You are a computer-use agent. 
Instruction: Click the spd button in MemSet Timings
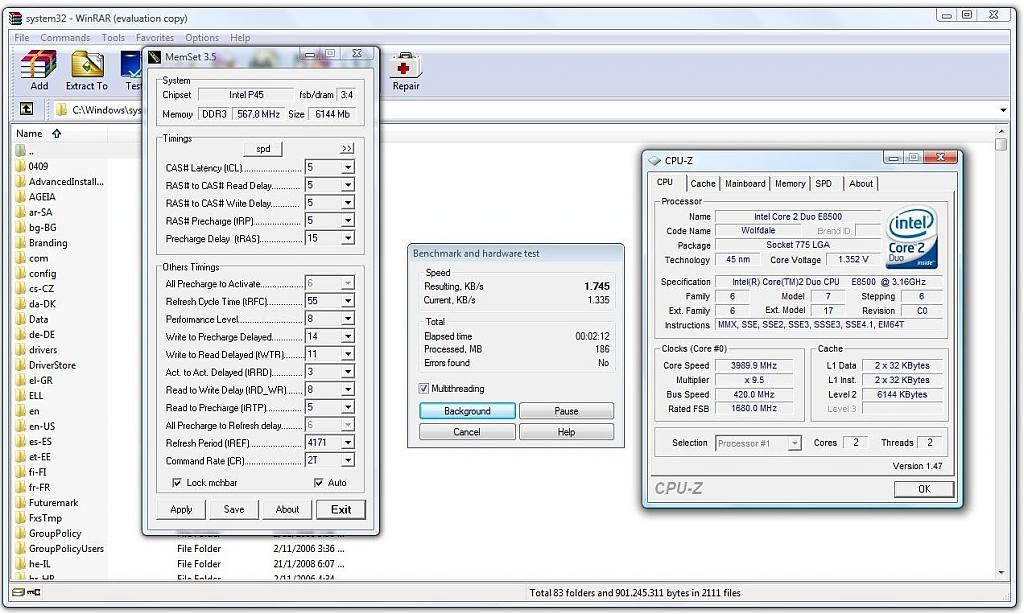tap(263, 148)
